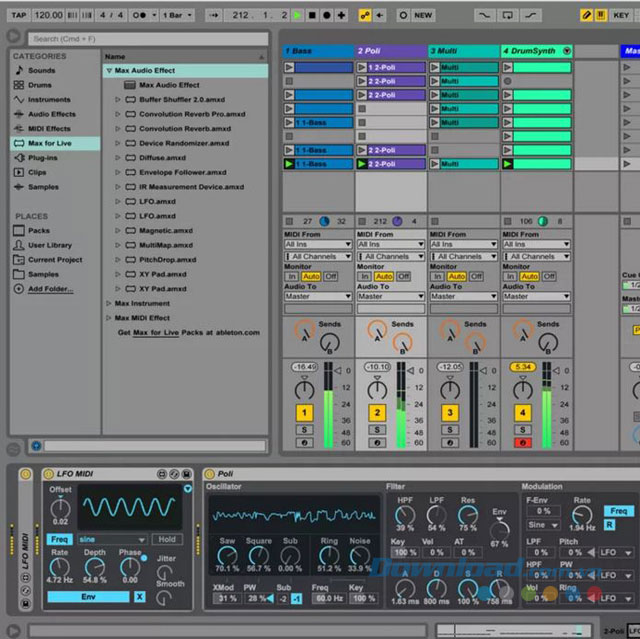This screenshot has width=640, height=639.
Task: Launch the clip in the bottom Bass slot
Action: click(x=290, y=163)
